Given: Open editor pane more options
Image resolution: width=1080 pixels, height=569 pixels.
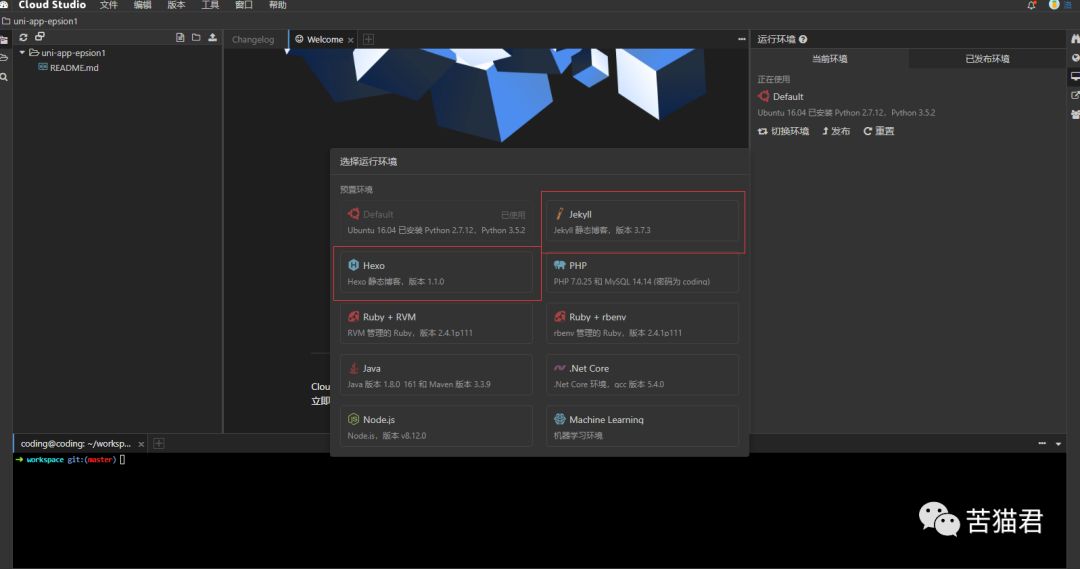Looking at the screenshot, I should 741,39.
